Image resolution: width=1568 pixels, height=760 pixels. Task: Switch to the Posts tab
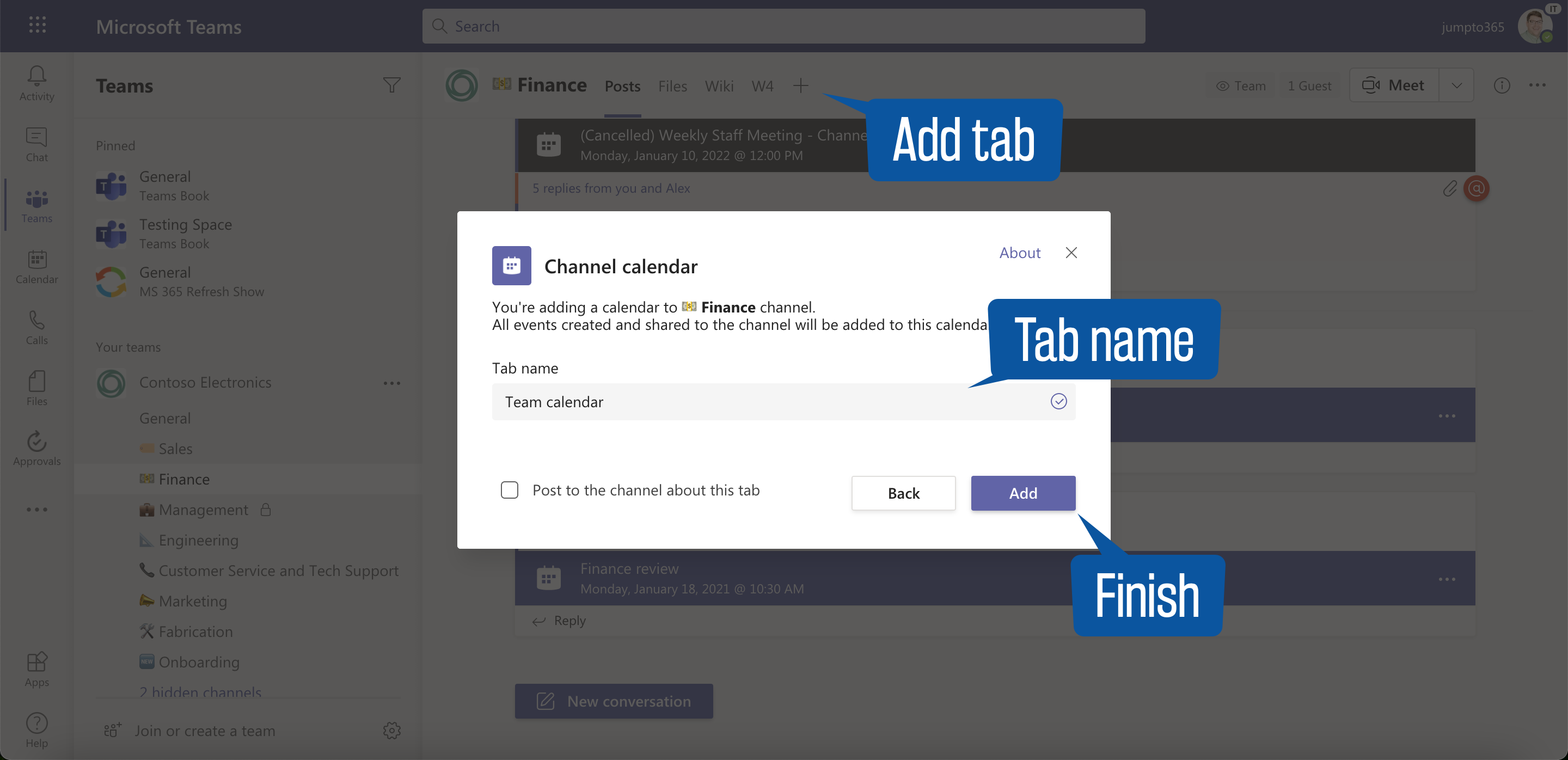click(622, 86)
